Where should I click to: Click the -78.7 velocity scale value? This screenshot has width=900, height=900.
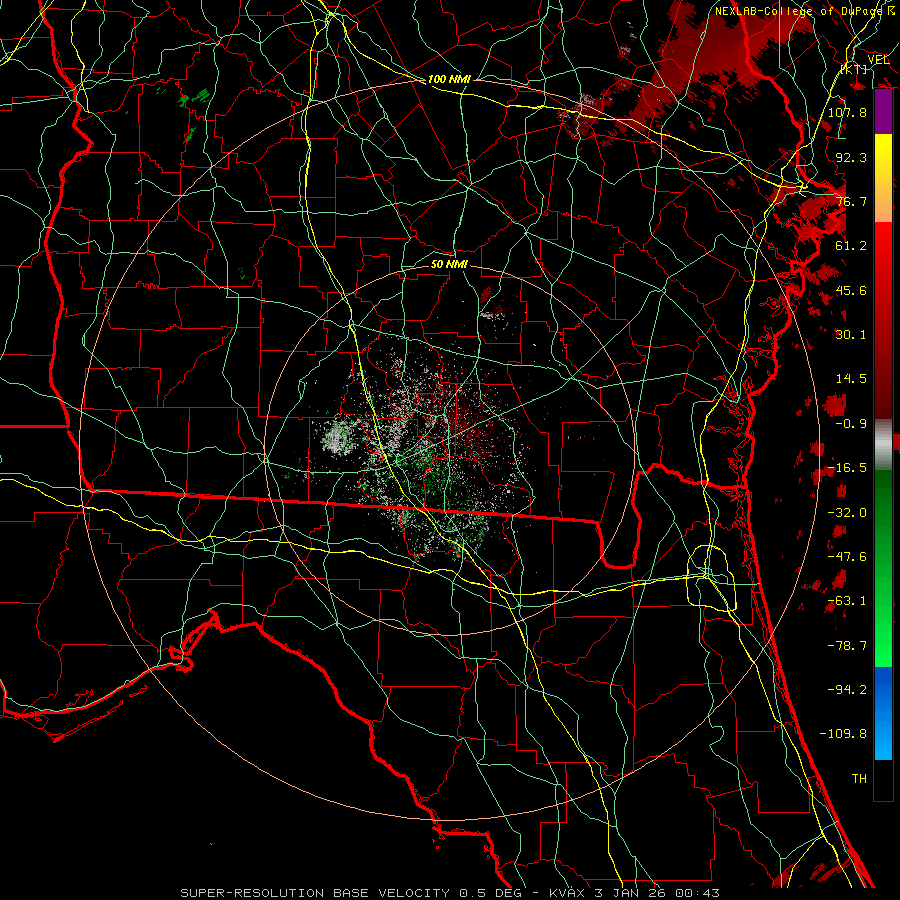click(x=847, y=646)
